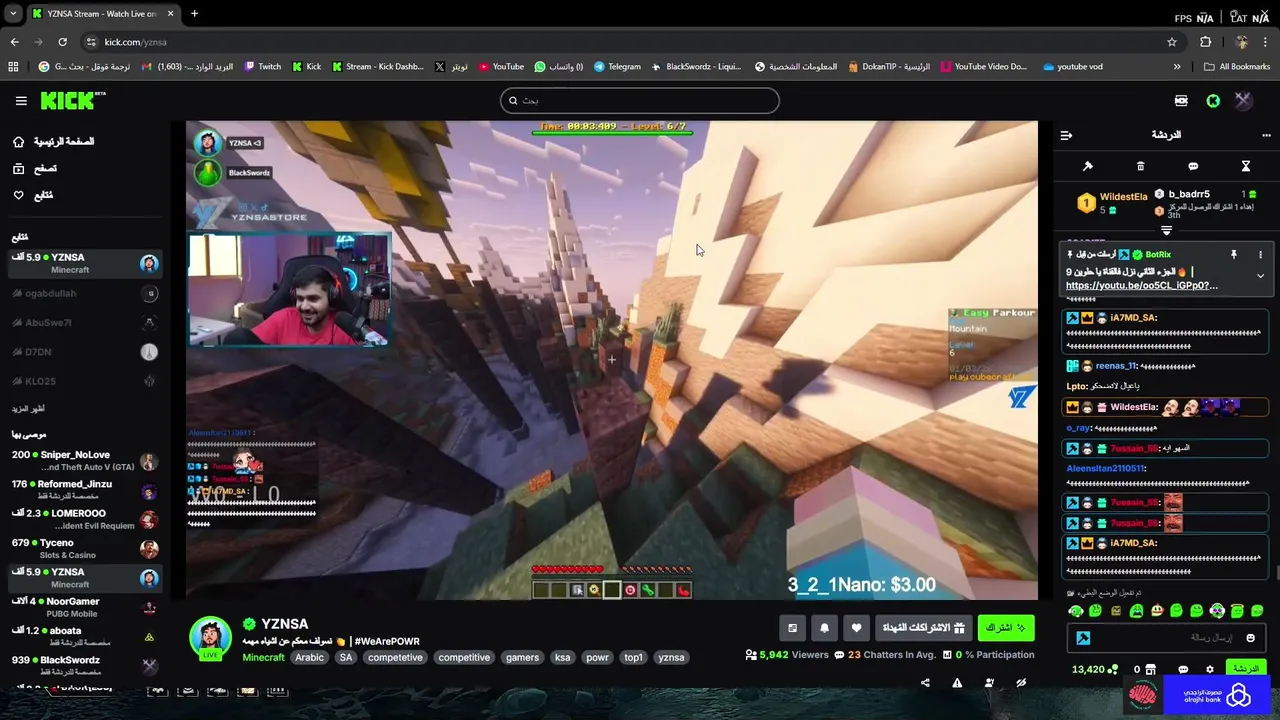
Task: Open Home page in sidebar
Action: [x=56, y=142]
